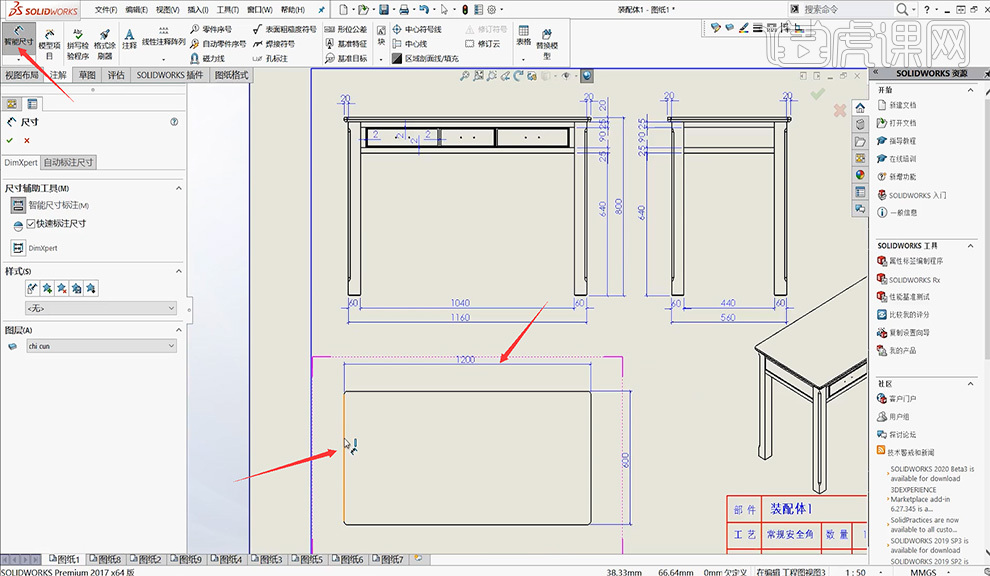Select the 智能尺寸 Smart Dimension tool

click(18, 38)
